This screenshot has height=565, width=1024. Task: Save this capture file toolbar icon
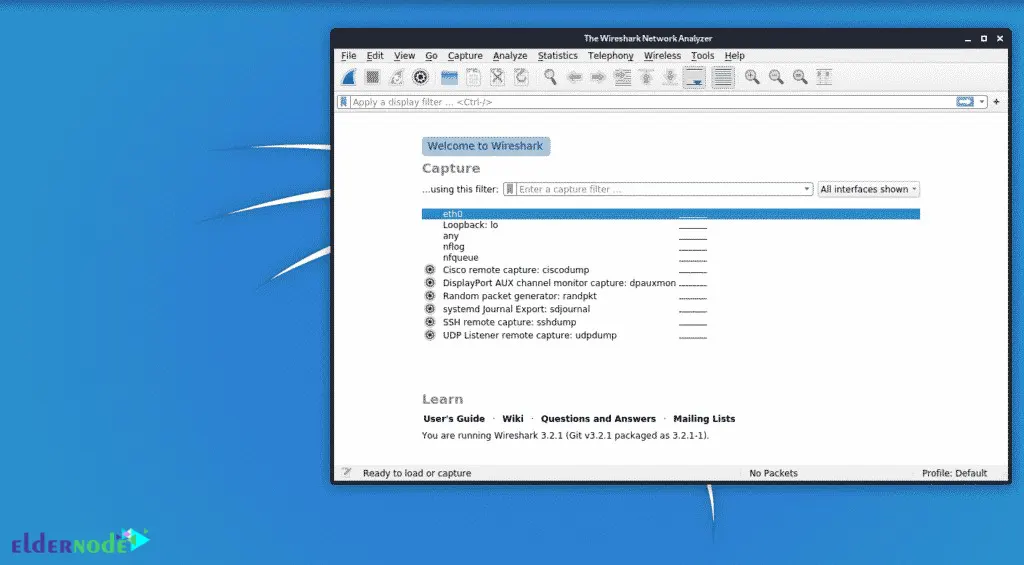coord(473,77)
